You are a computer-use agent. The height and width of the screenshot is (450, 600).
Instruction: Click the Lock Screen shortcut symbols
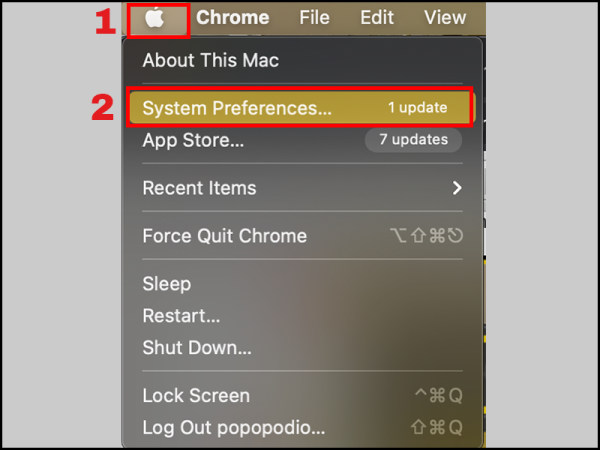point(438,396)
